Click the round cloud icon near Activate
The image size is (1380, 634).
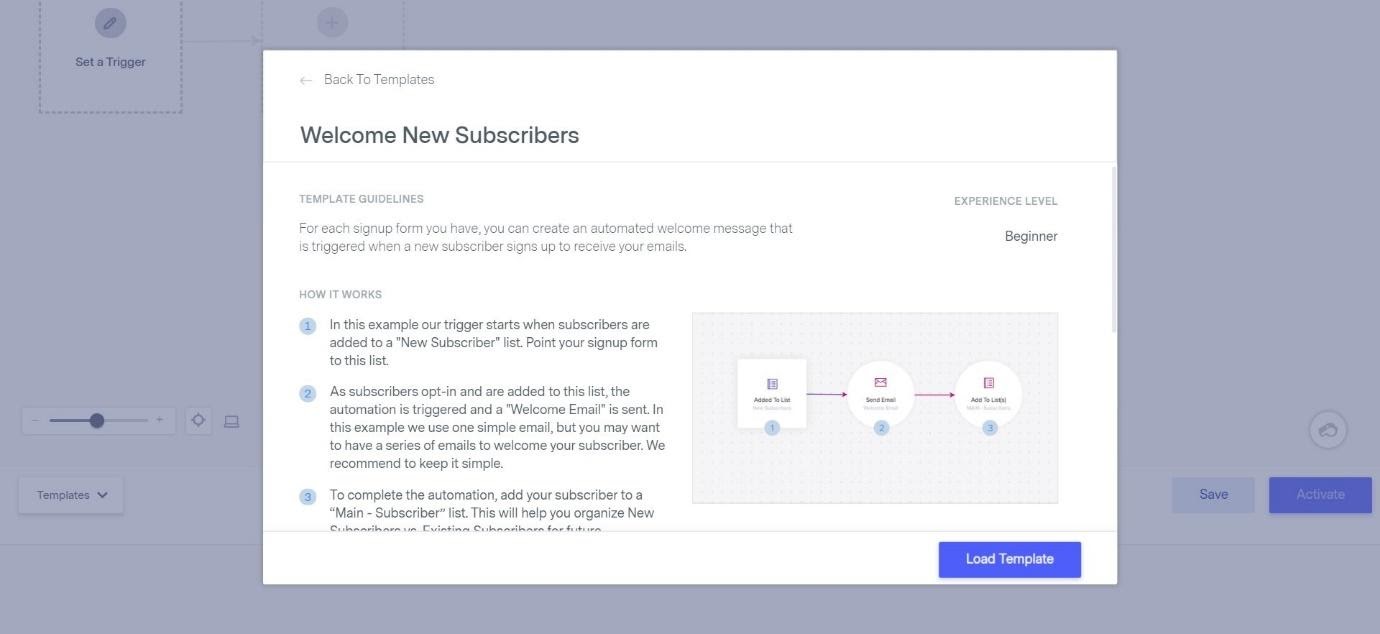(1328, 430)
